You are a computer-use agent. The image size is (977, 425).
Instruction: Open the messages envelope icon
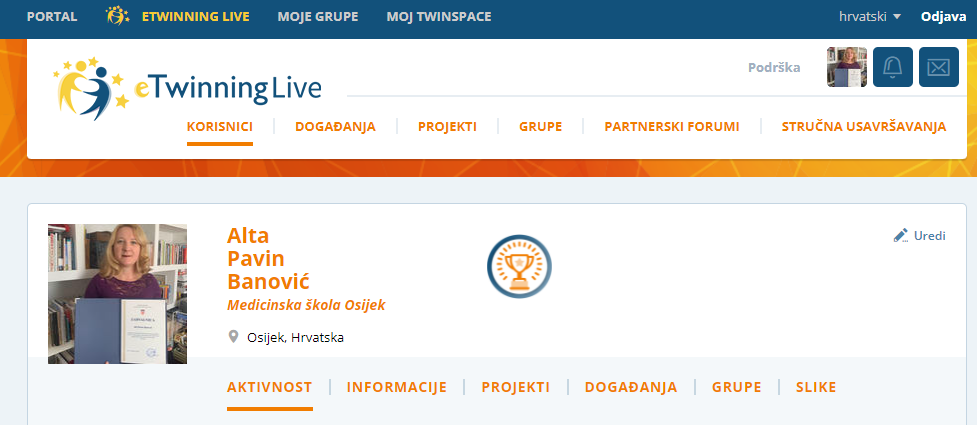[938, 67]
